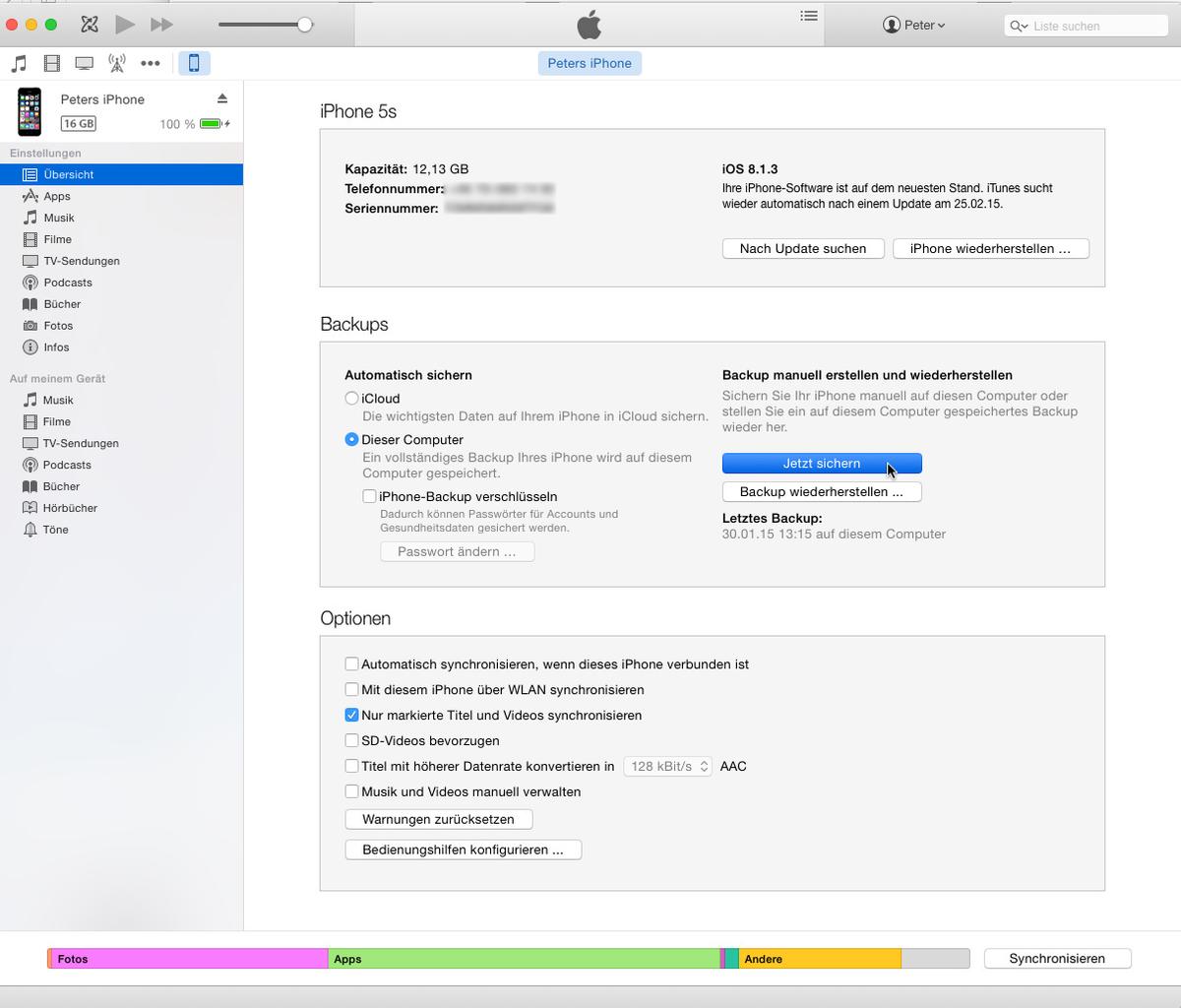Eject Peters iPhone
This screenshot has width=1181, height=1008.
pyautogui.click(x=222, y=98)
